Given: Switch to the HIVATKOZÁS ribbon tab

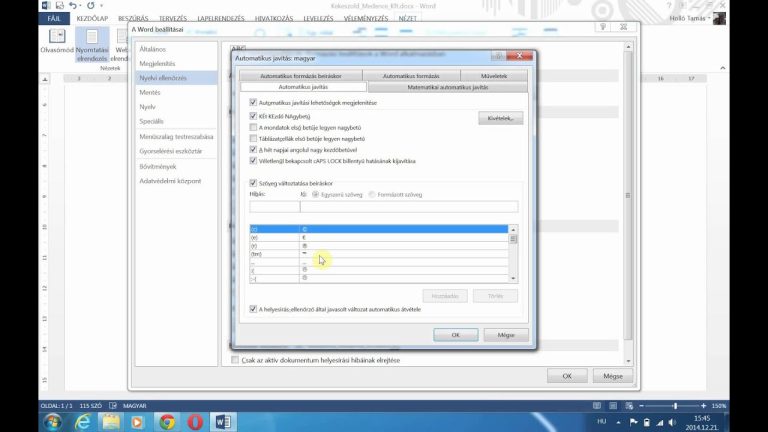Looking at the screenshot, I should pyautogui.click(x=274, y=18).
